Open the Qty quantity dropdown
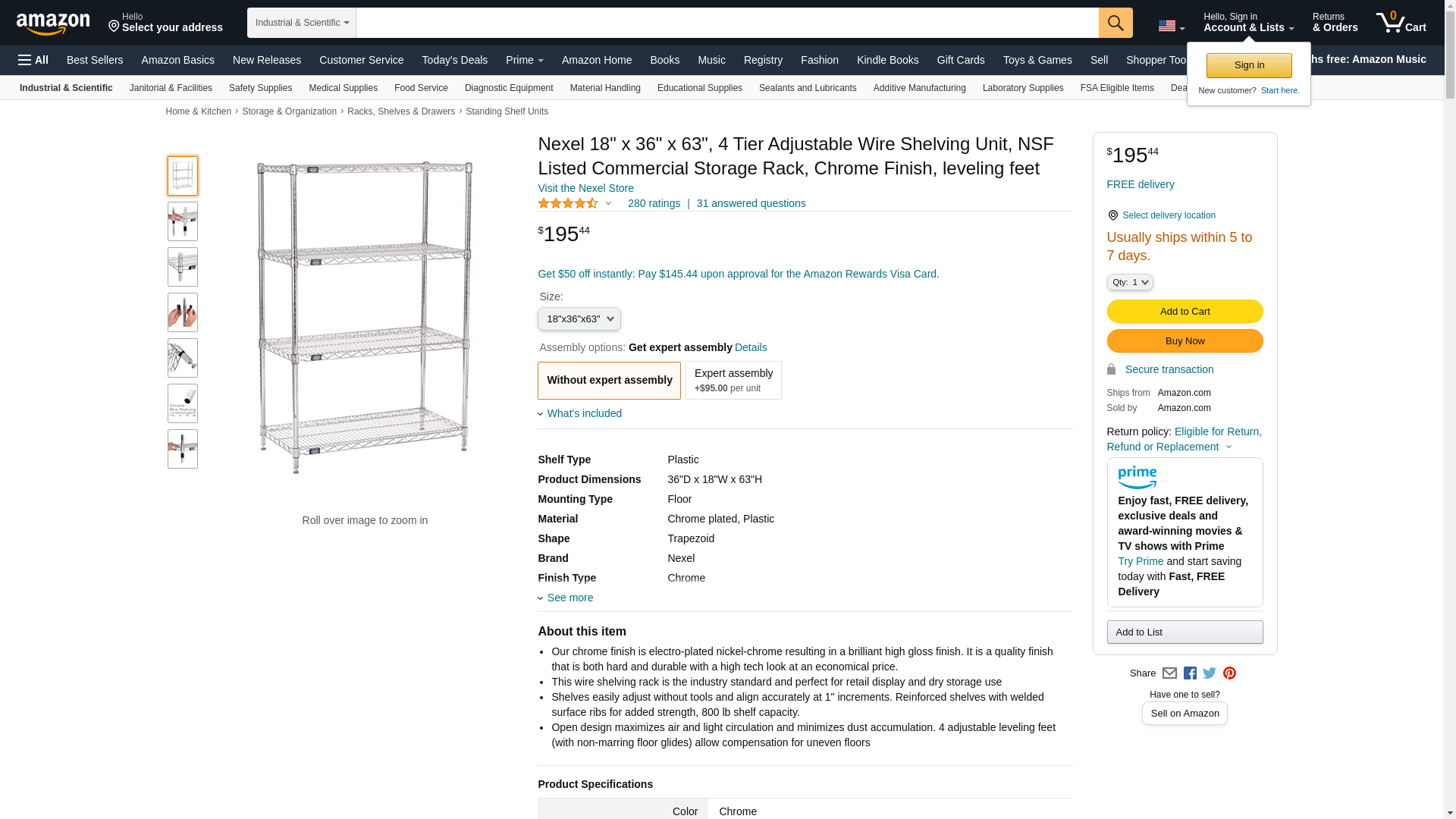Image resolution: width=1456 pixels, height=819 pixels. pos(1130,282)
